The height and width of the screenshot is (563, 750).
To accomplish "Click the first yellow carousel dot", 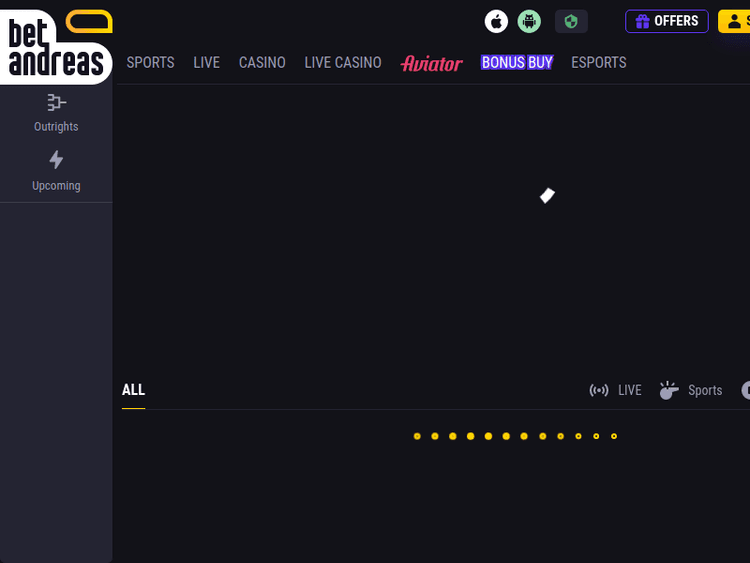I will click(417, 436).
